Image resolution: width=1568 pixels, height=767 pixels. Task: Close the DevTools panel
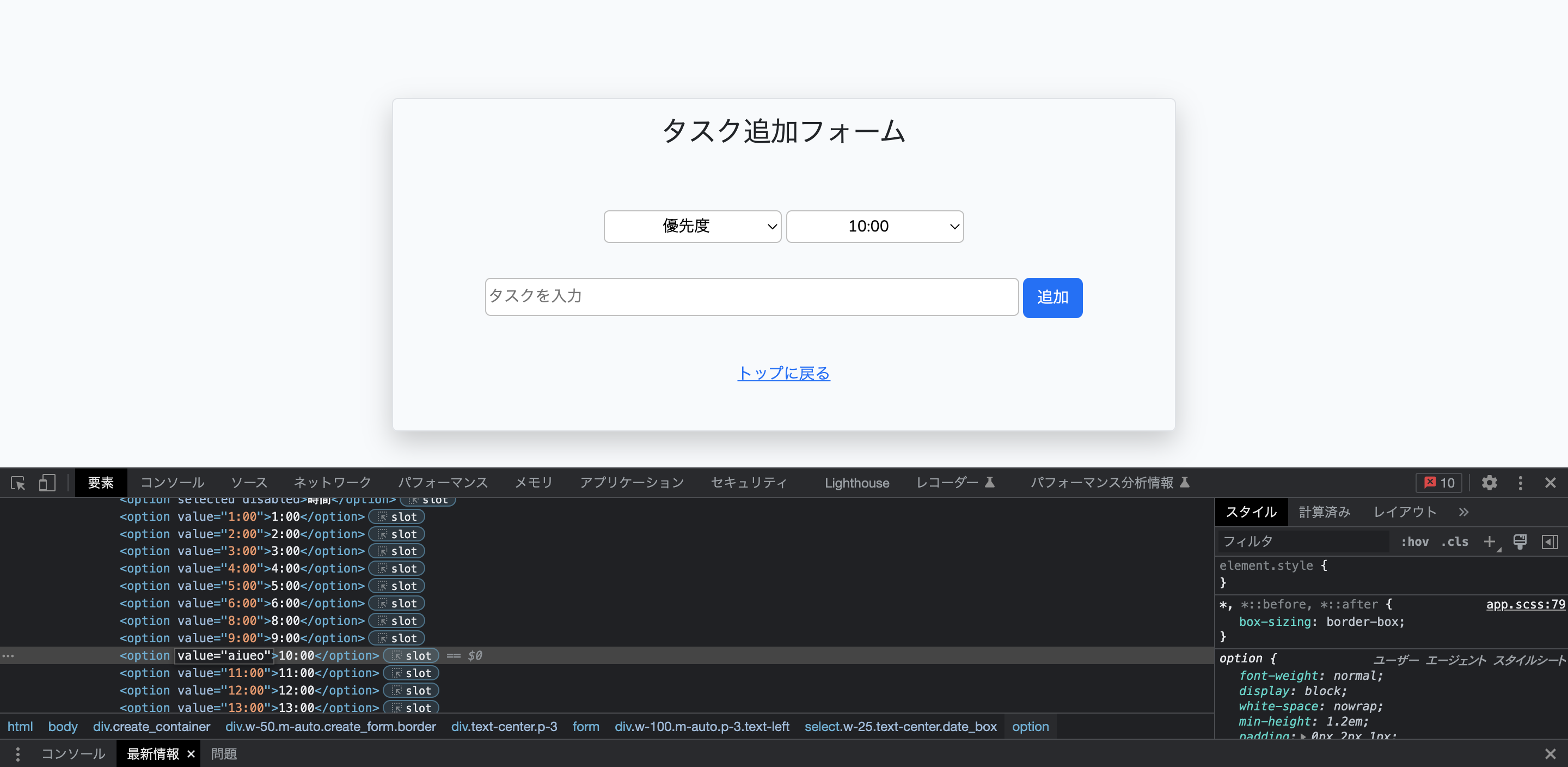click(1549, 483)
